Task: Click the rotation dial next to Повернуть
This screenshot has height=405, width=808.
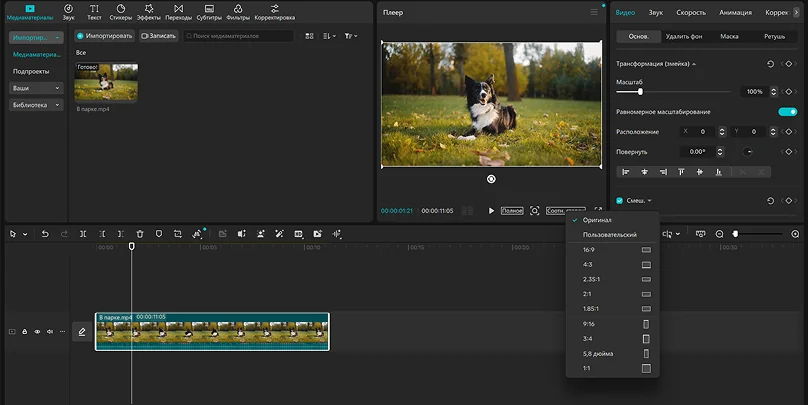Action: [748, 151]
